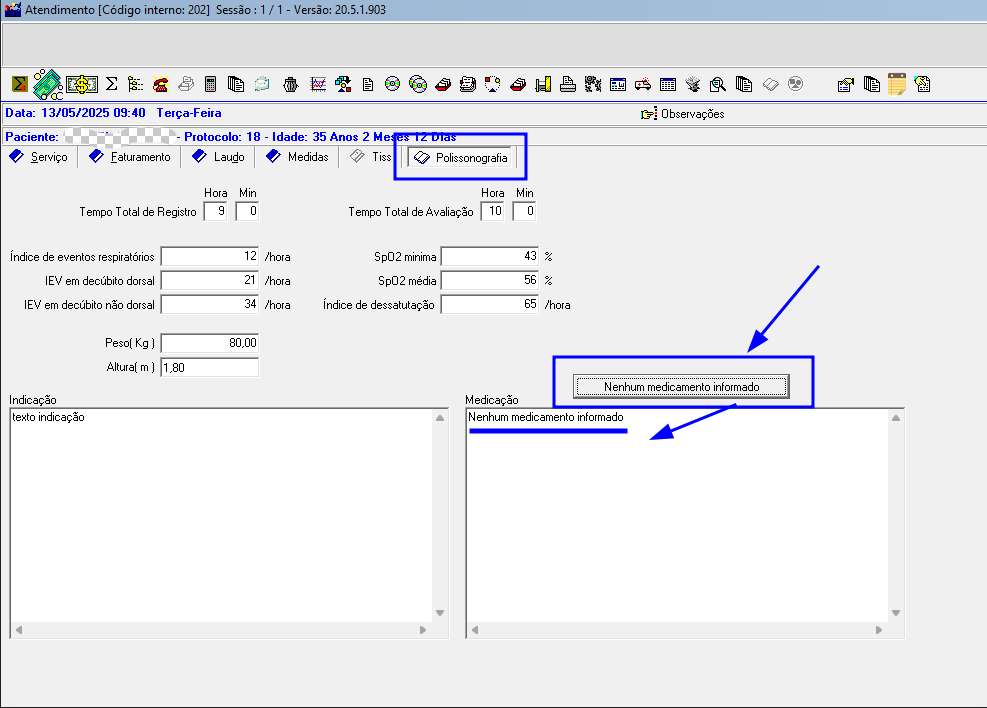This screenshot has height=708, width=987.
Task: Click the IEV em decúbito dorsal field
Action: pos(210,281)
